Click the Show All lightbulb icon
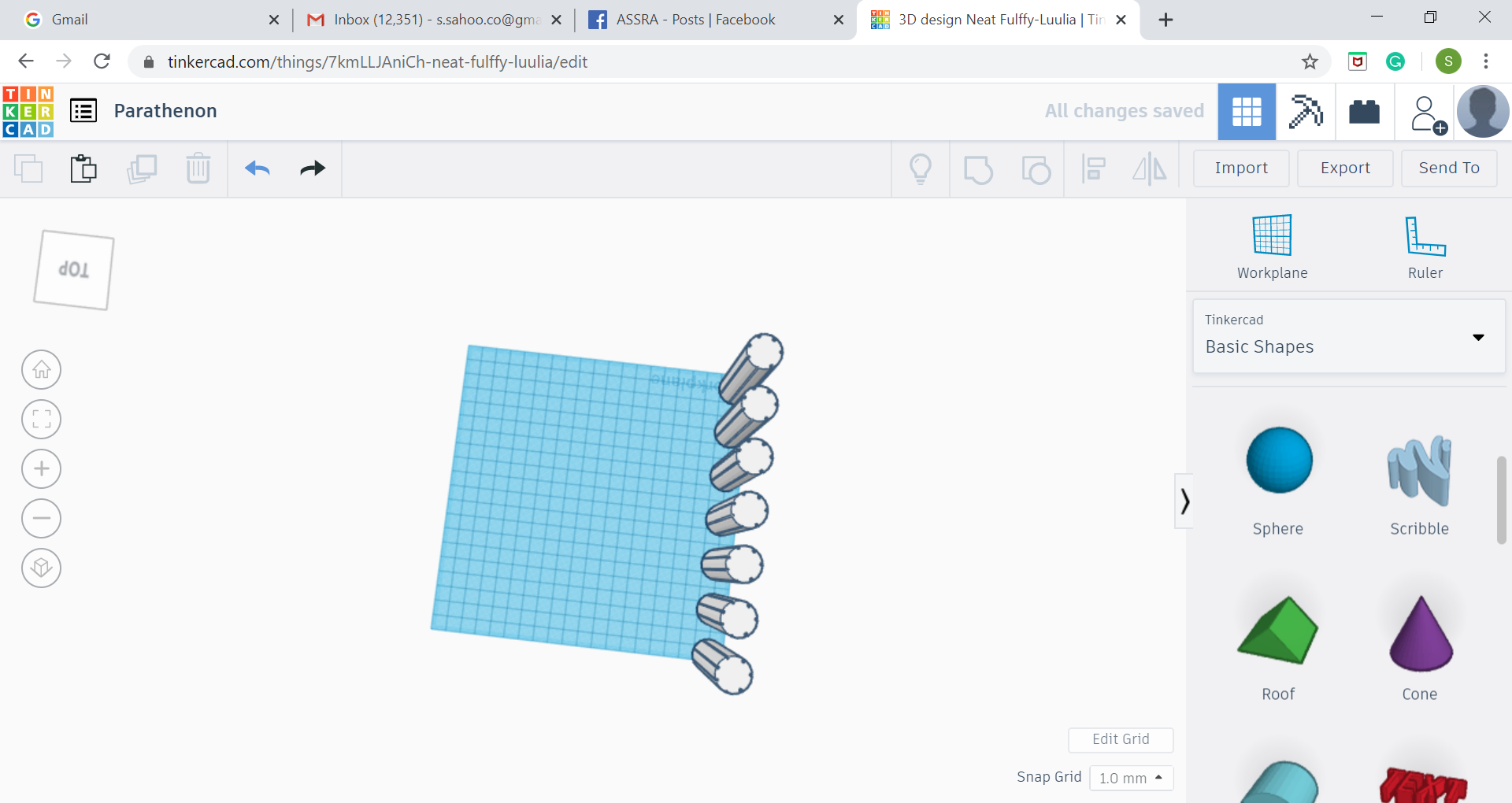 click(x=921, y=168)
